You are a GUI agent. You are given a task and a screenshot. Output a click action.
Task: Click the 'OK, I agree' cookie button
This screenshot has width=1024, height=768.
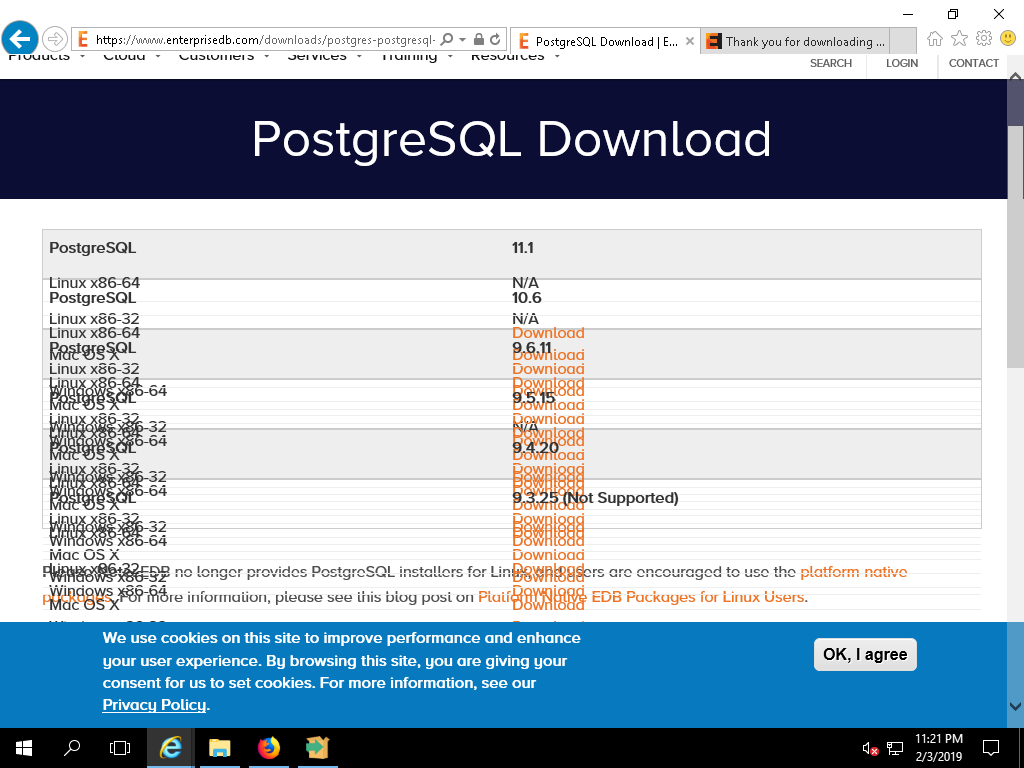865,654
